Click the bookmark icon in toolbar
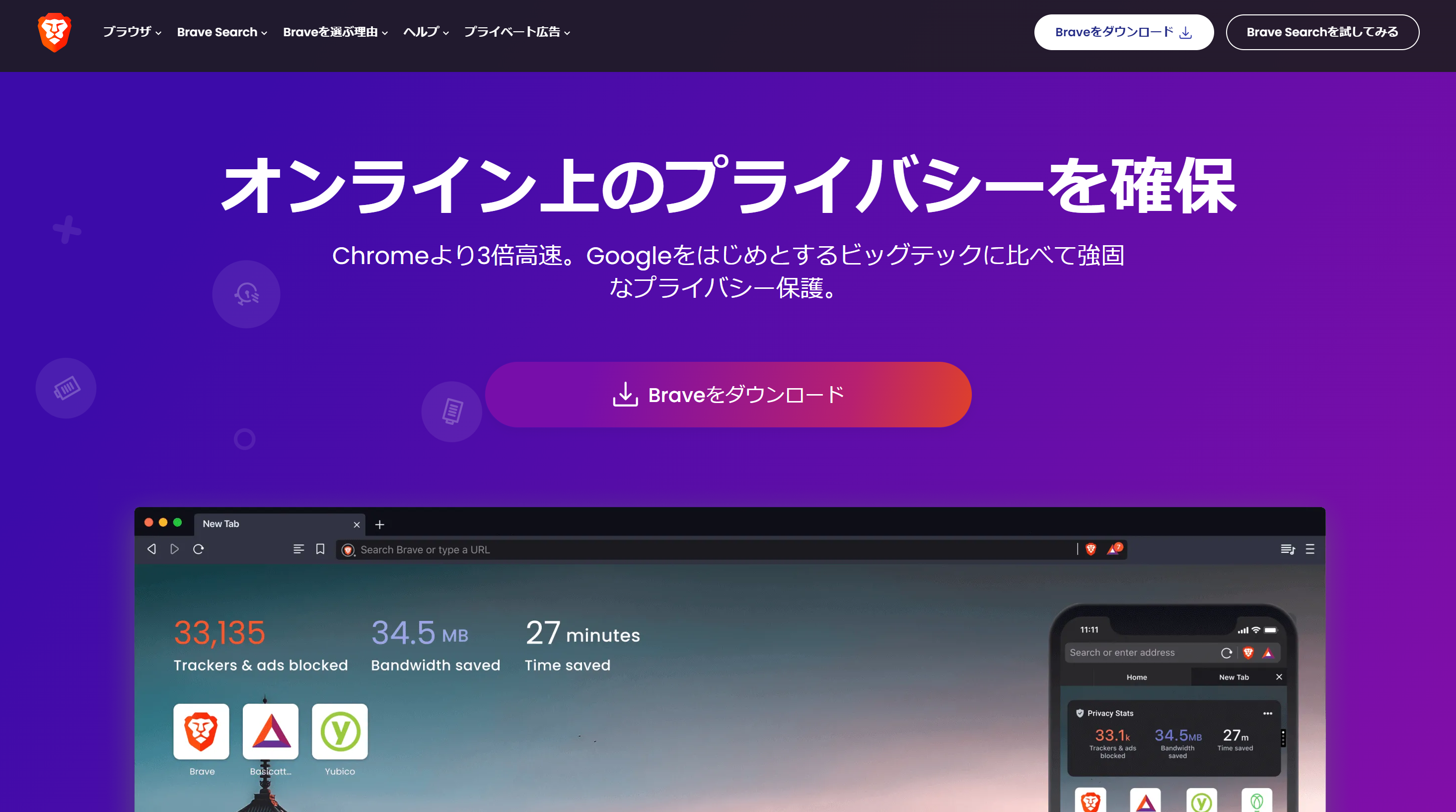The image size is (1456, 812). pyautogui.click(x=320, y=549)
